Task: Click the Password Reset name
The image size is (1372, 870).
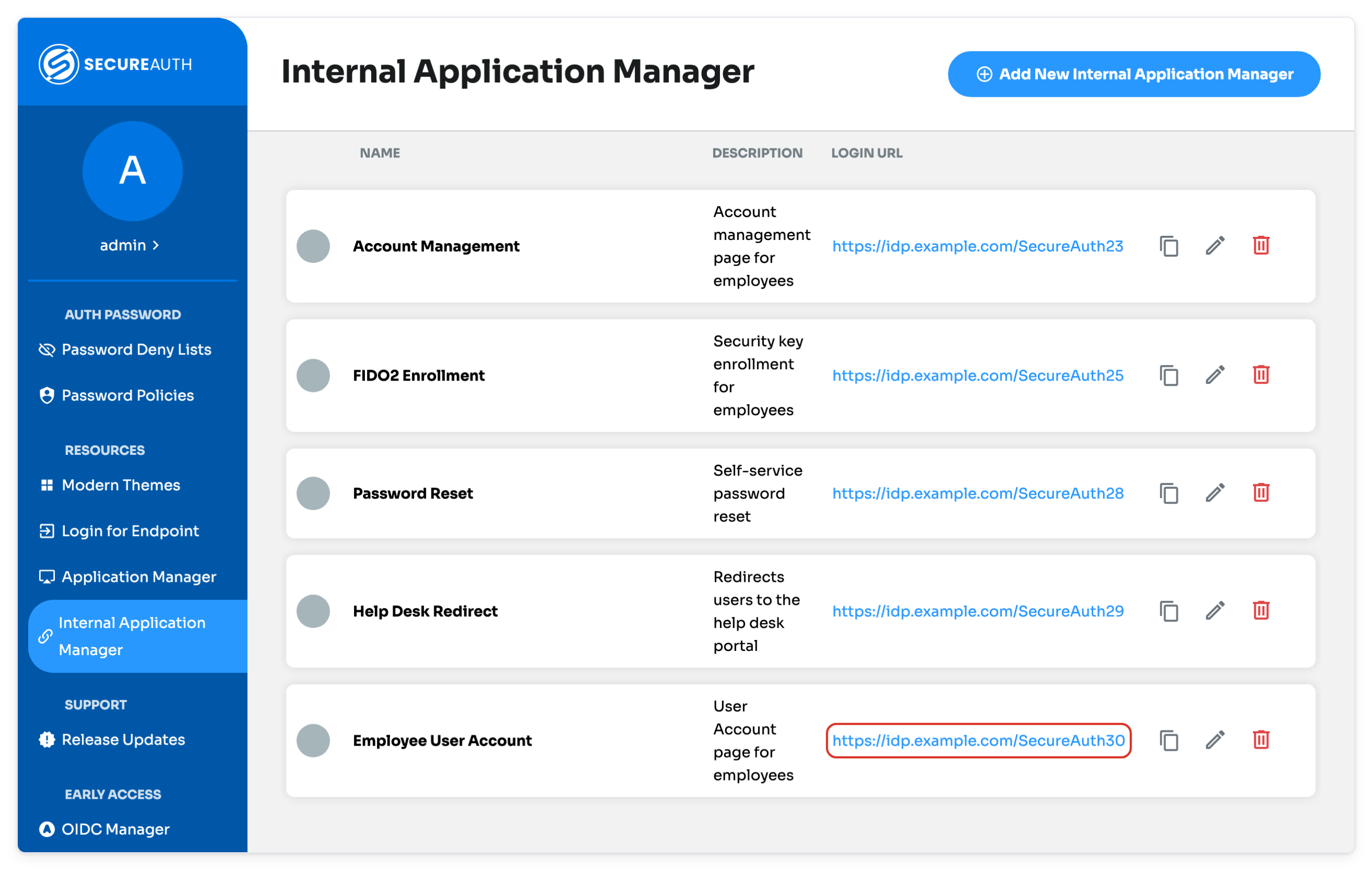Action: 413,494
